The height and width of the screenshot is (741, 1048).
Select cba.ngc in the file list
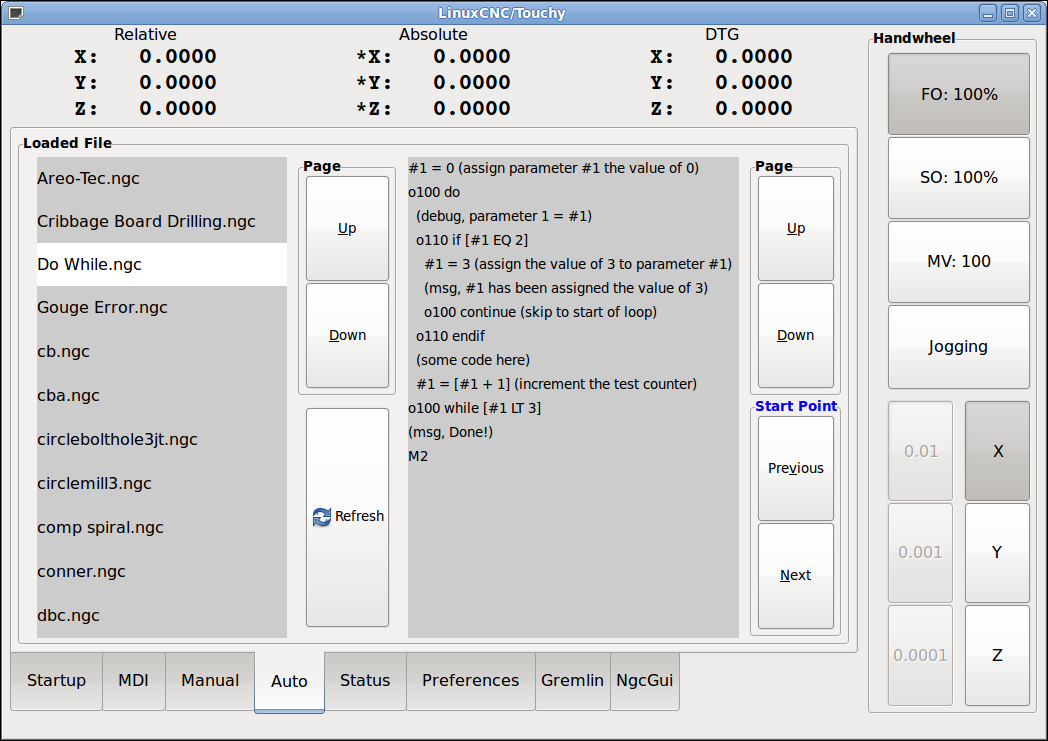click(162, 396)
